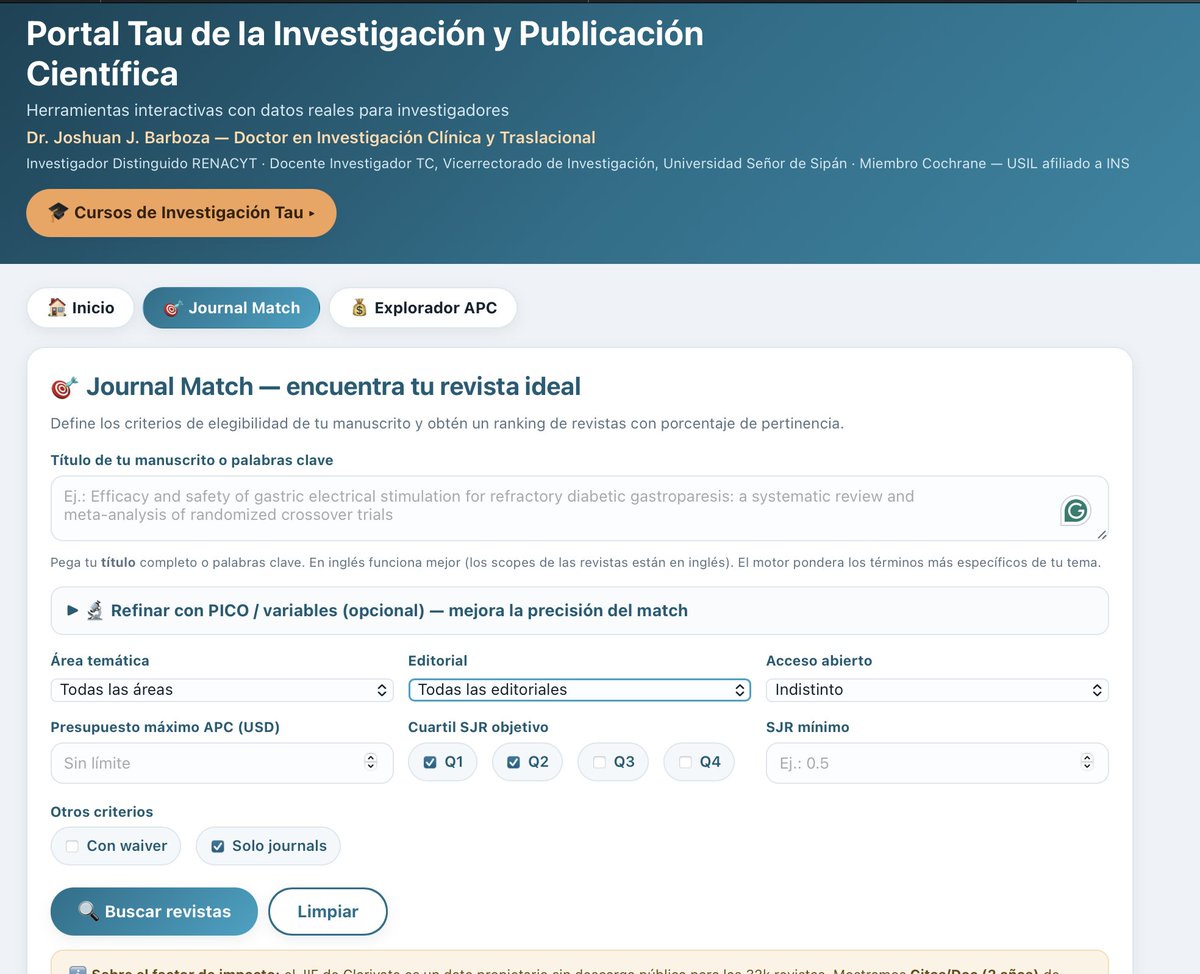Click the Portal Tau page title
Image resolution: width=1200 pixels, height=974 pixels.
365,53
